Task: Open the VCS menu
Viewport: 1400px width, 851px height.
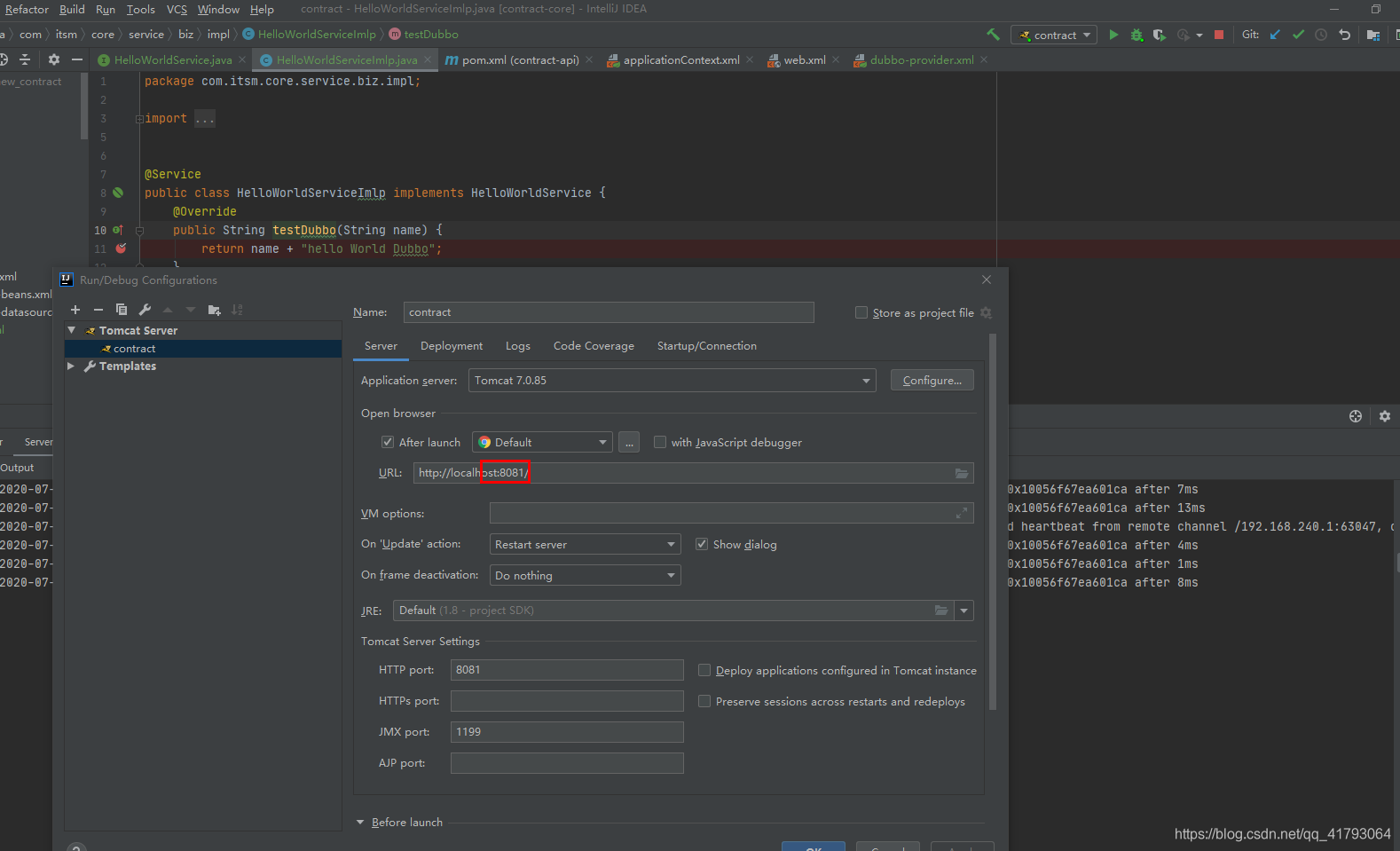Action: click(x=177, y=10)
